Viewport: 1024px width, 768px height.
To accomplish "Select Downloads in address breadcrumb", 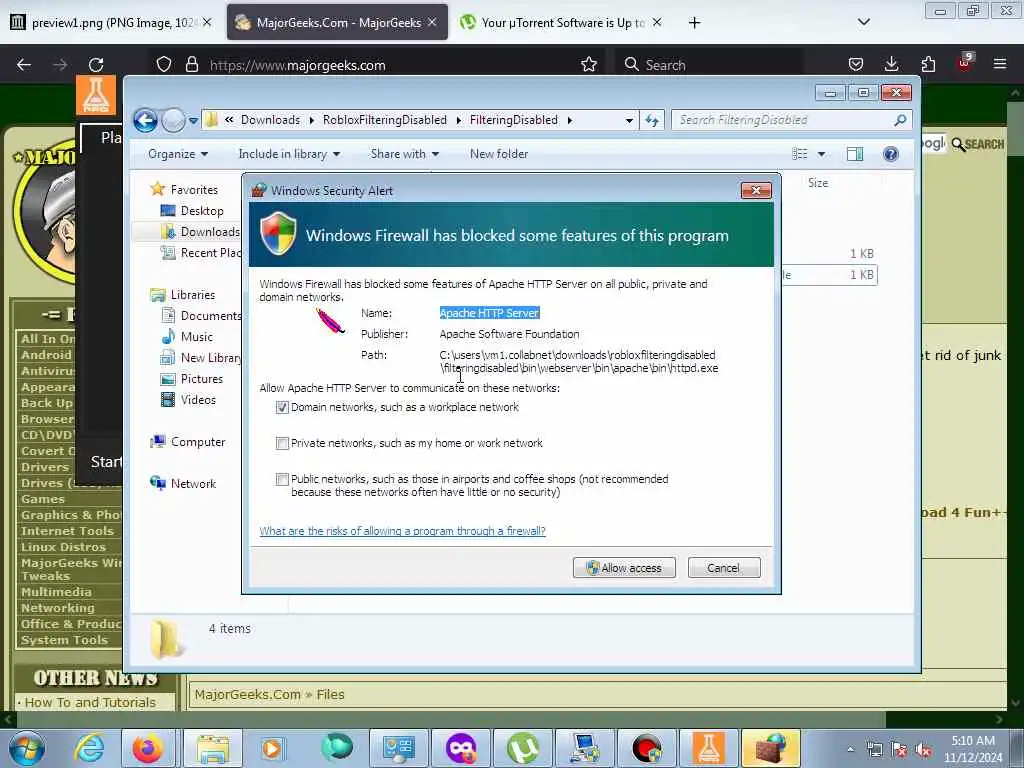I will pyautogui.click(x=270, y=120).
